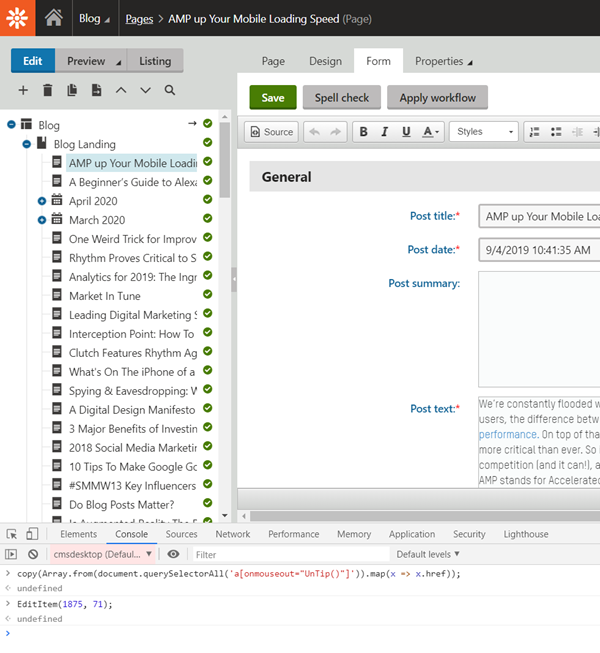The image size is (600, 653).
Task: Open Default levels dropdown
Action: [x=428, y=554]
